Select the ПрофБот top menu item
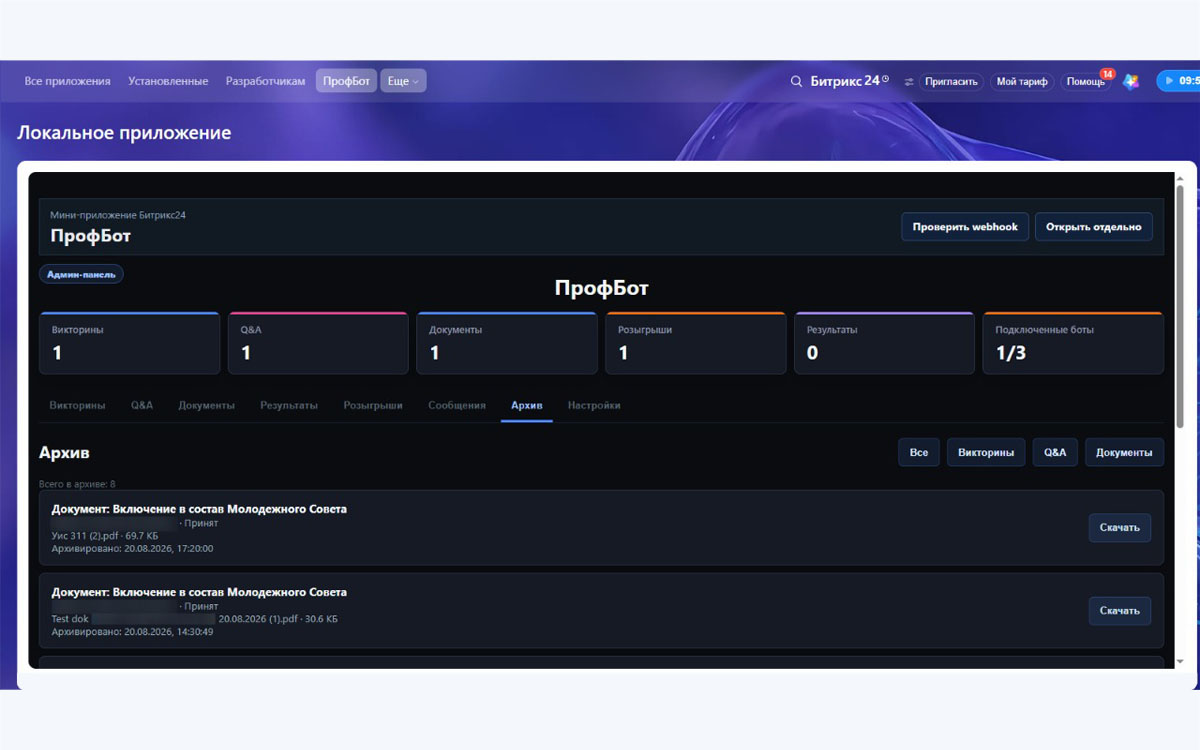 [x=347, y=81]
